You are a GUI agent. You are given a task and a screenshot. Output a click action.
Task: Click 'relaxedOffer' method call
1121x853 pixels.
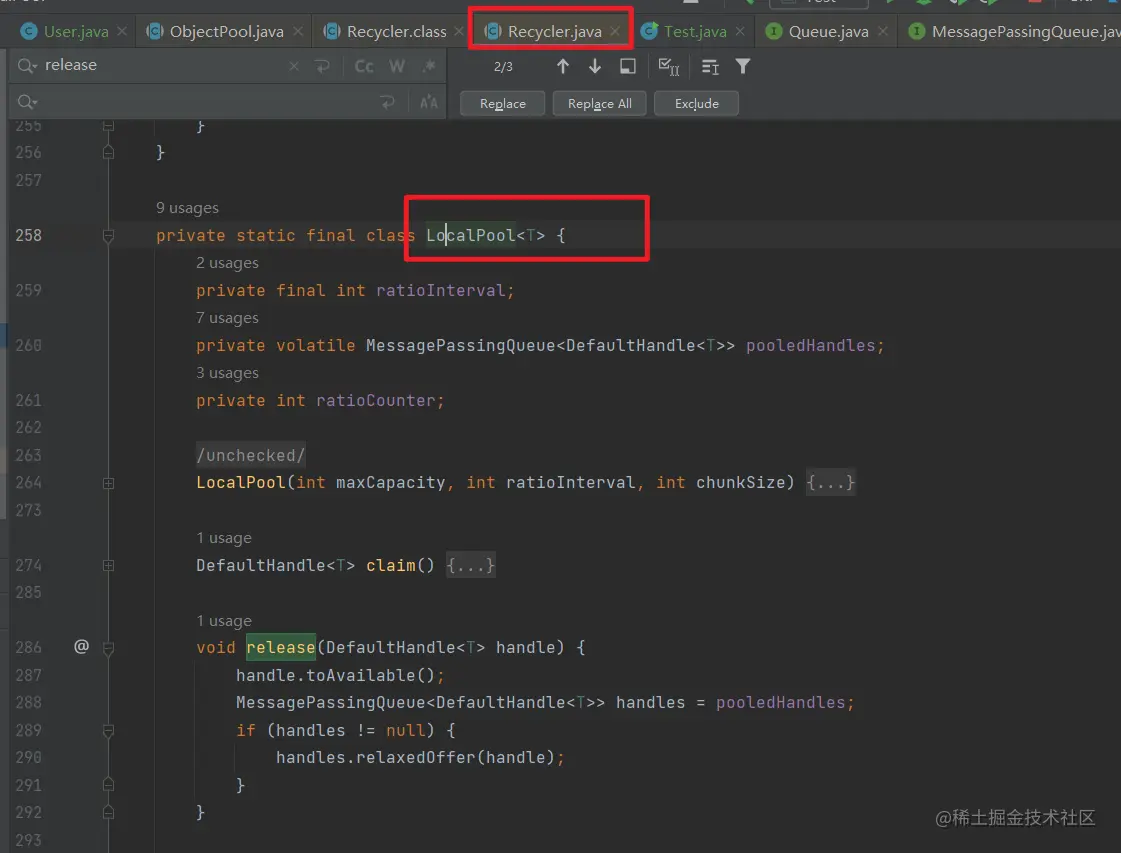pyautogui.click(x=415, y=757)
